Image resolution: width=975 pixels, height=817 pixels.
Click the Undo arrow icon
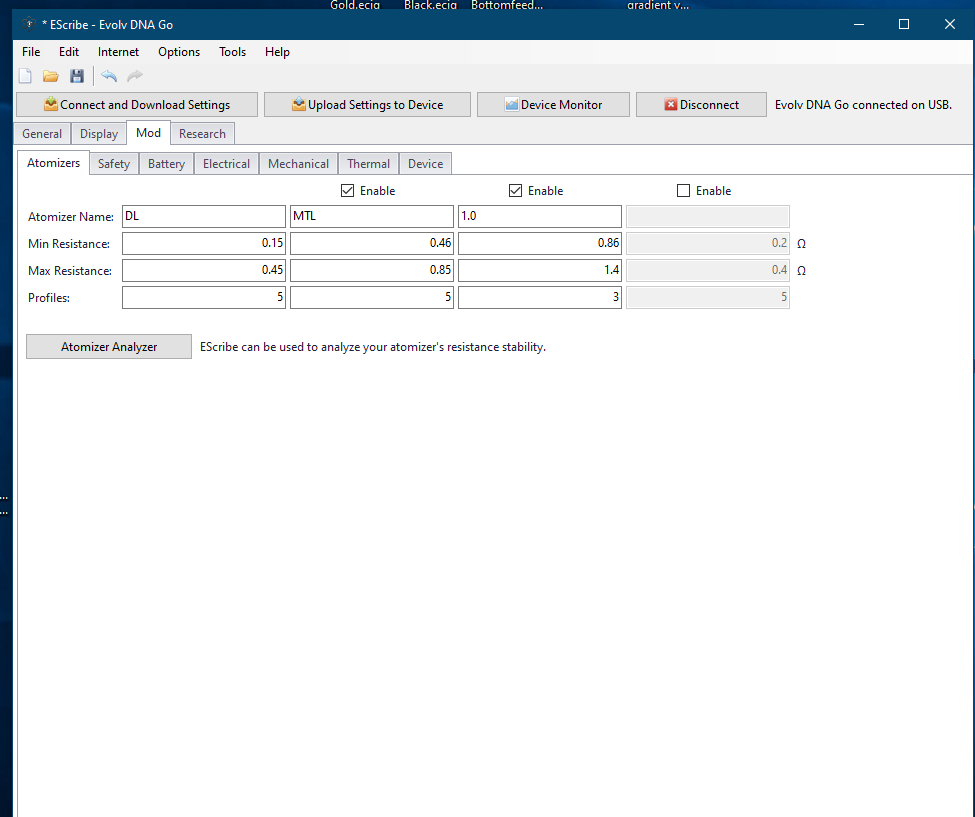(x=109, y=76)
